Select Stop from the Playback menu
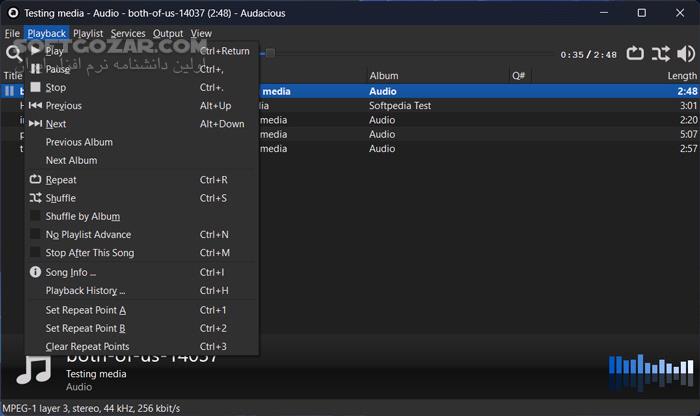 56,88
